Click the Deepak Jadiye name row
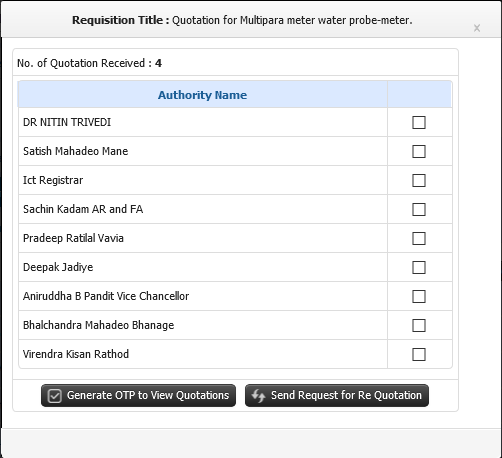The width and height of the screenshot is (502, 458). tap(203, 267)
